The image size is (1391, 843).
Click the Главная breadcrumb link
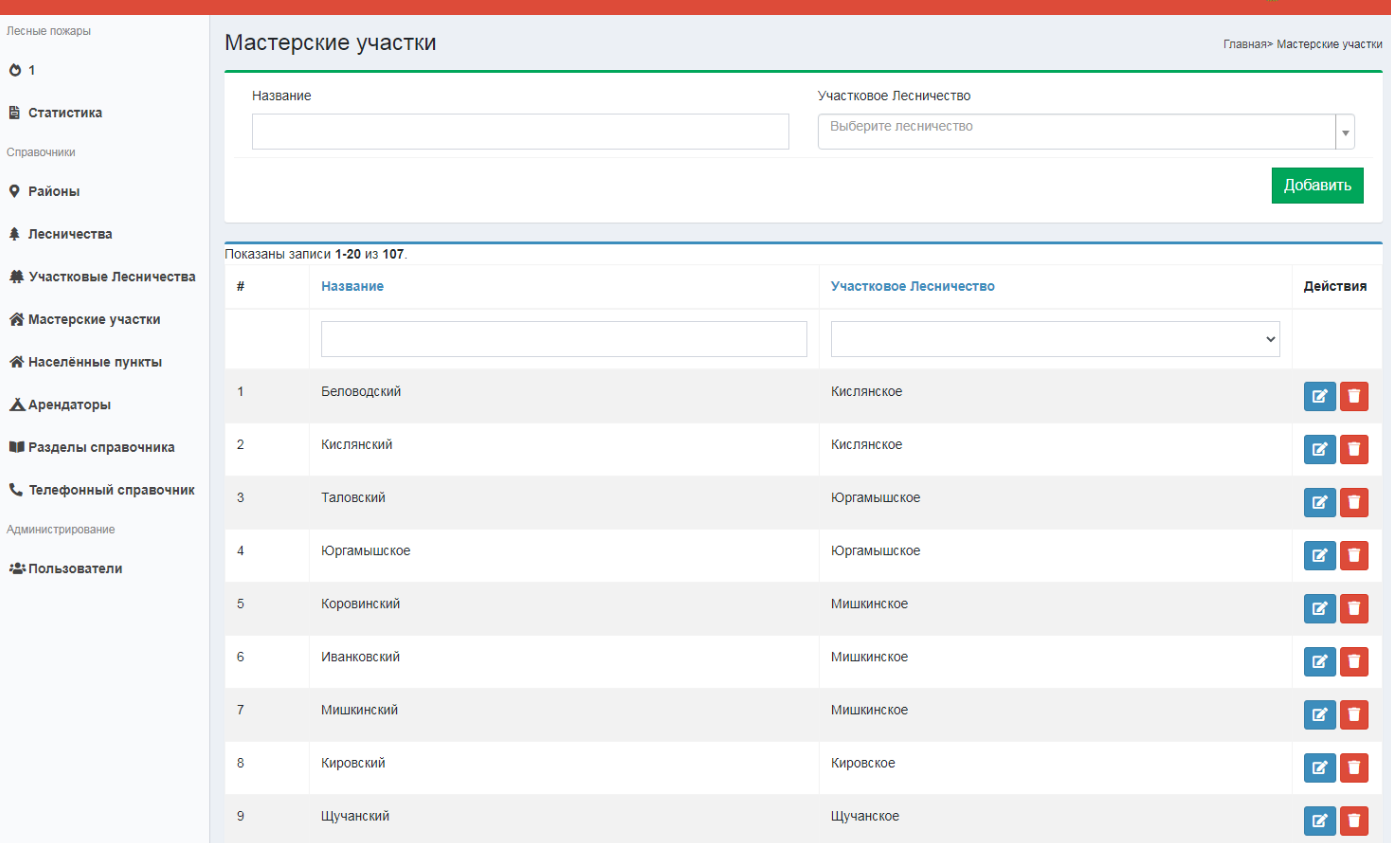tap(1244, 45)
